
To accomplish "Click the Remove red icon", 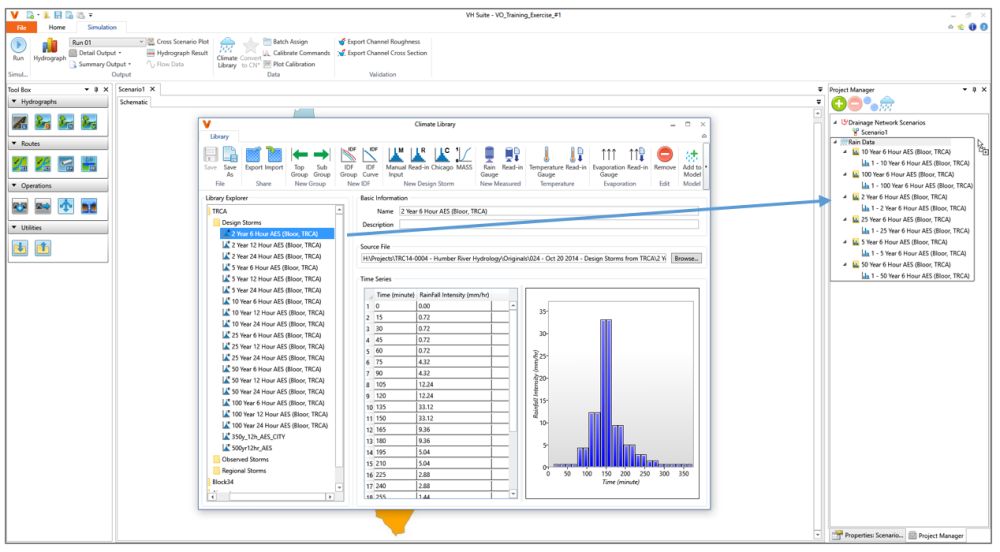I will (665, 154).
